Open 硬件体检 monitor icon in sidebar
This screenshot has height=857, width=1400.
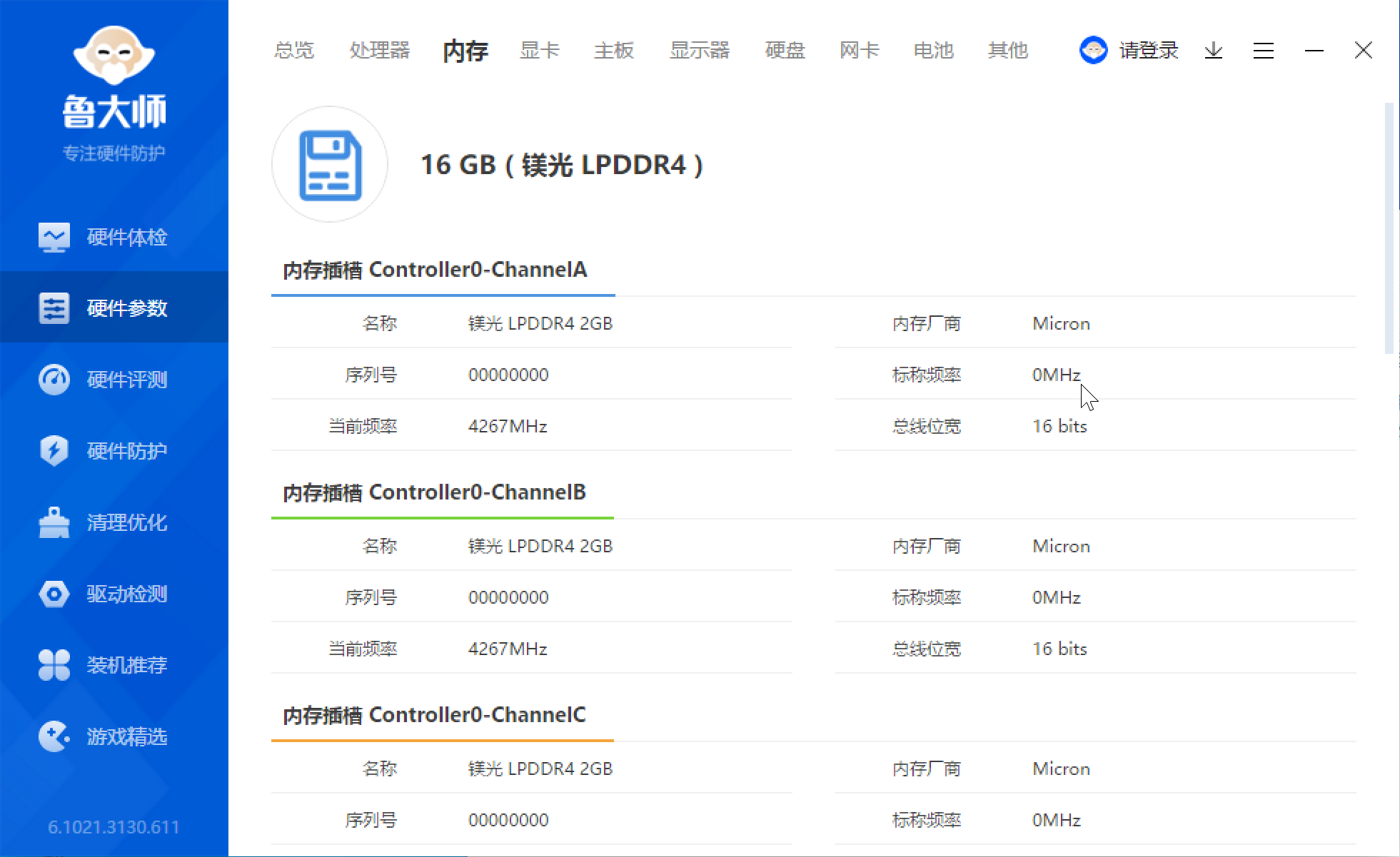(54, 237)
